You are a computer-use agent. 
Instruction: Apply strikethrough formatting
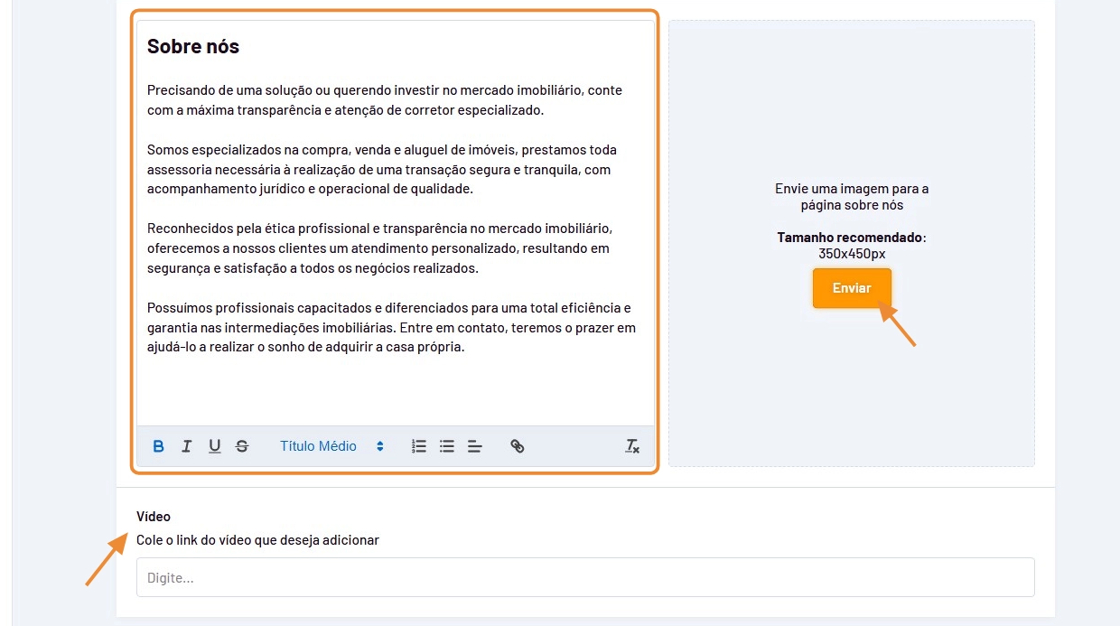pyautogui.click(x=242, y=446)
